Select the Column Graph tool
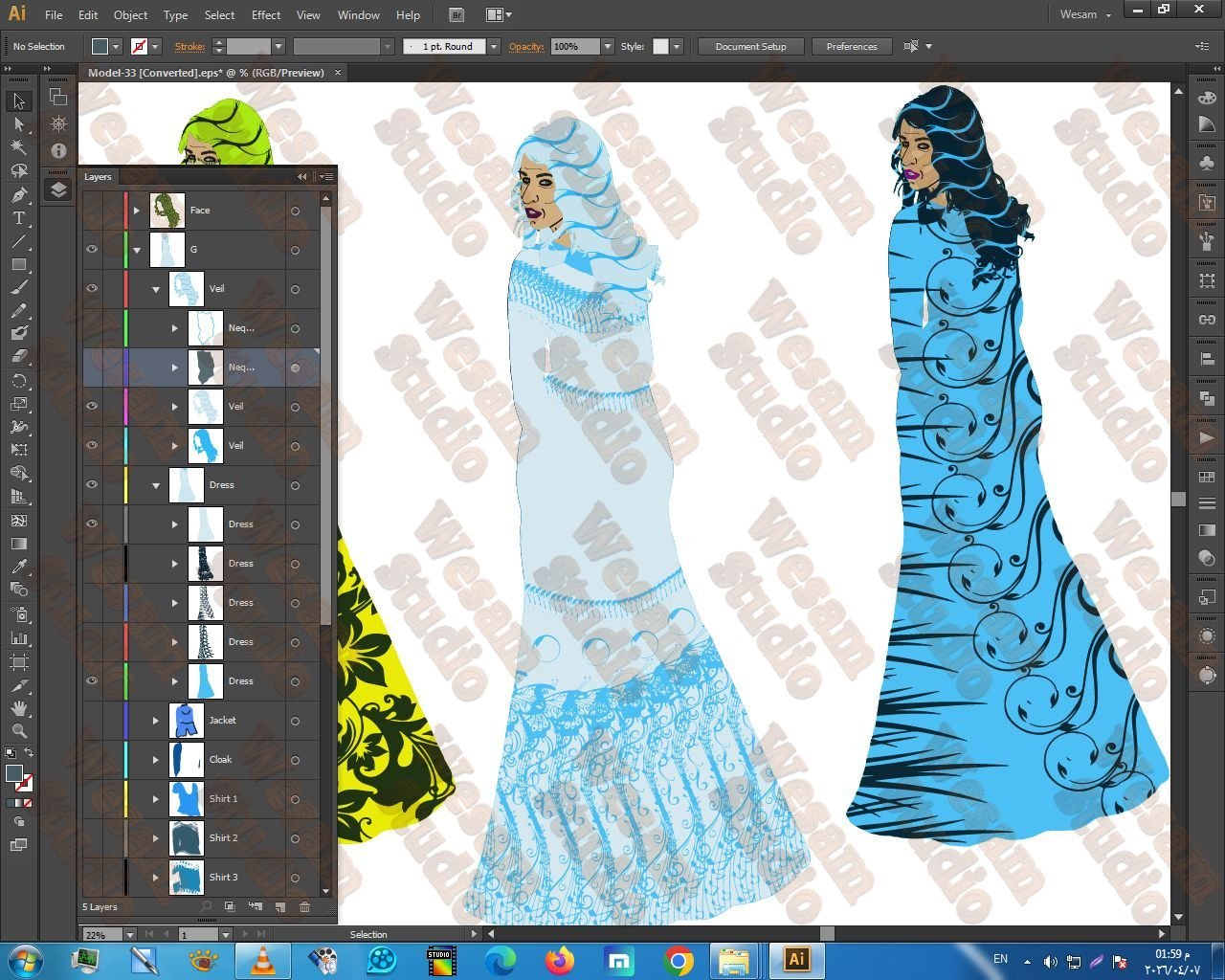 [19, 637]
